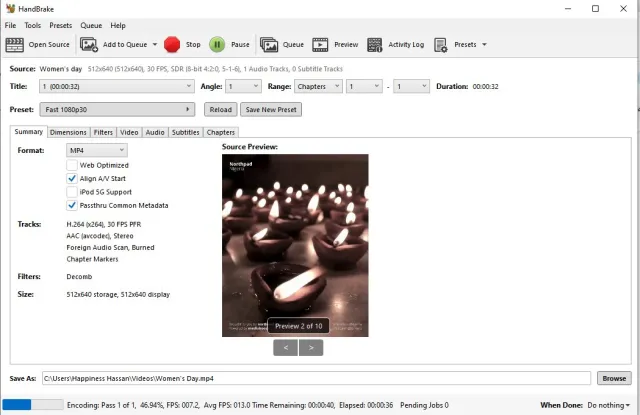Expand the Add to Queue arrow
This screenshot has height=415, width=640.
coord(155,44)
